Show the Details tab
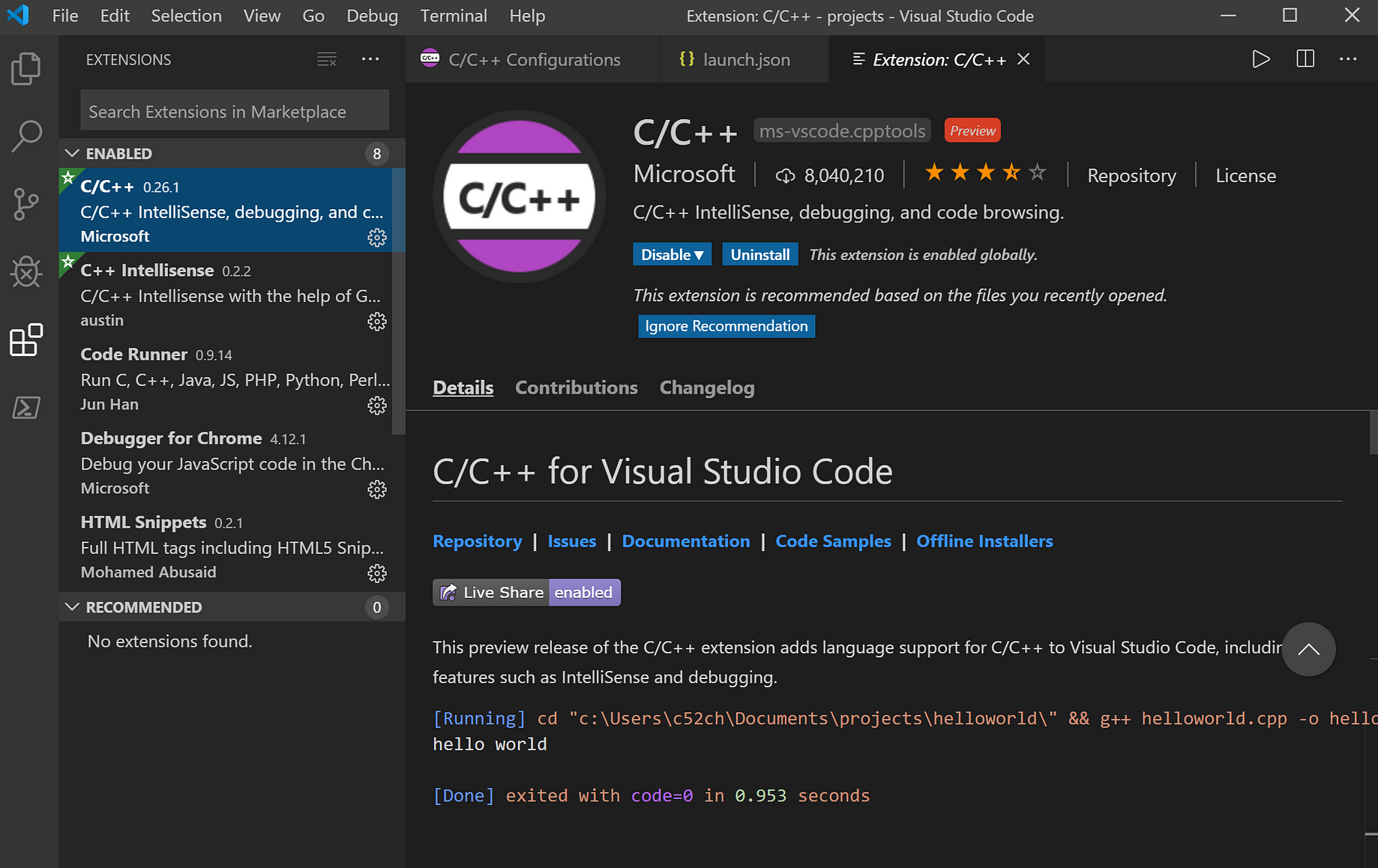This screenshot has width=1378, height=868. point(463,388)
